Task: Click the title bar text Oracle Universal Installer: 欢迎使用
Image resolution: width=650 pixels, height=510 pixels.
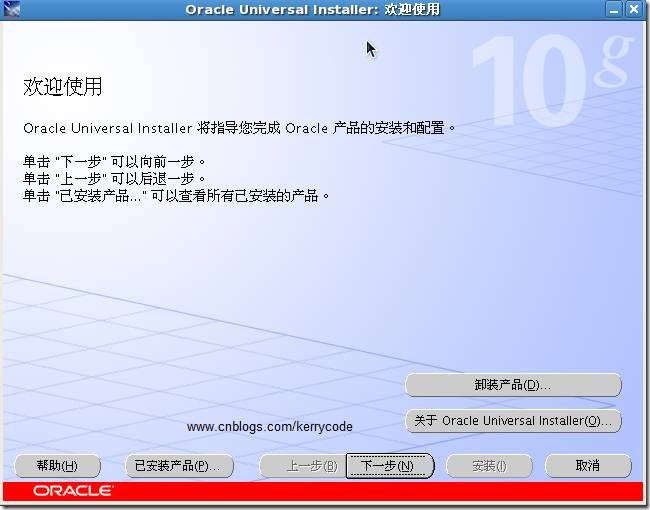Action: tap(313, 10)
